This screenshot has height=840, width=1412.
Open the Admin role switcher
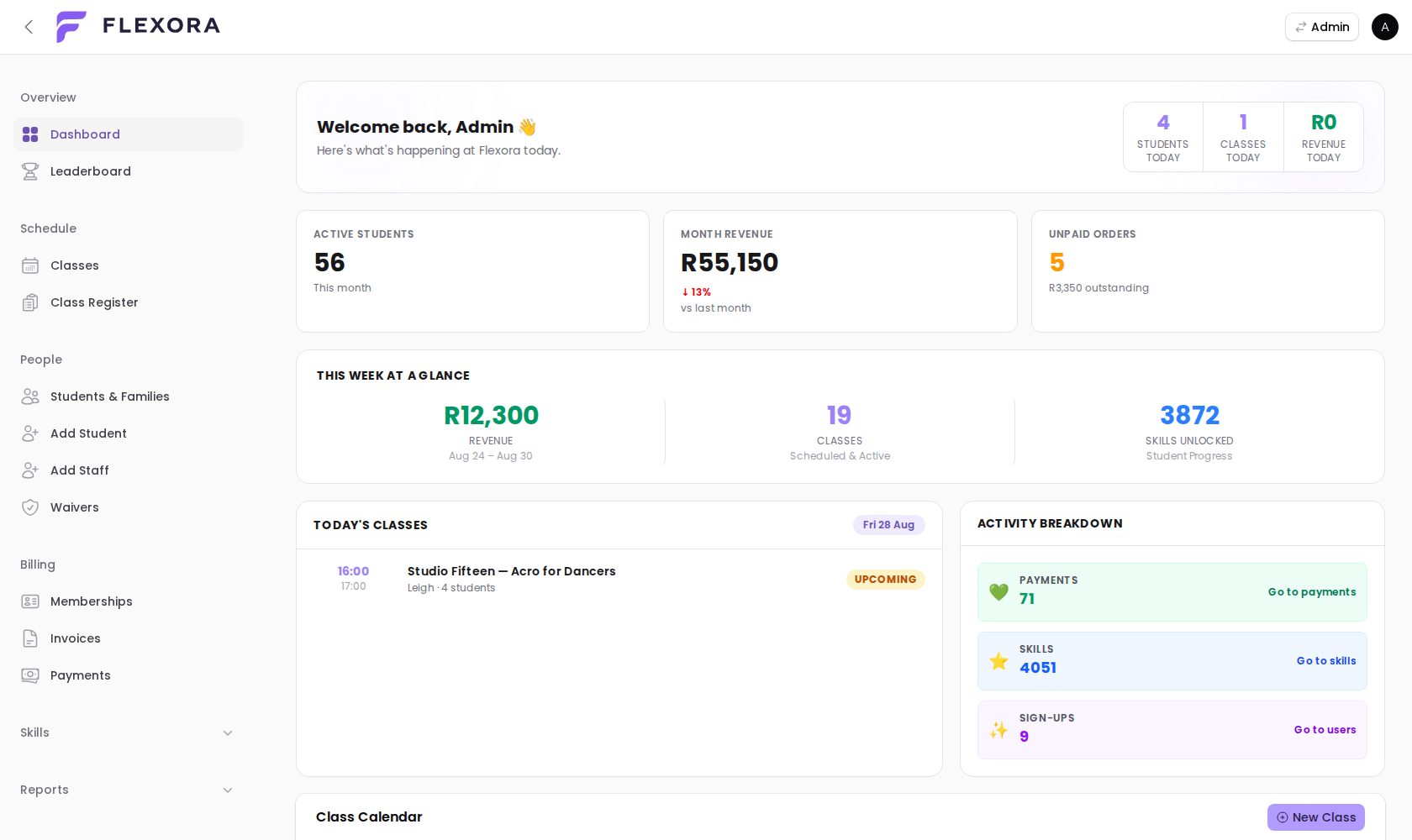tap(1322, 27)
